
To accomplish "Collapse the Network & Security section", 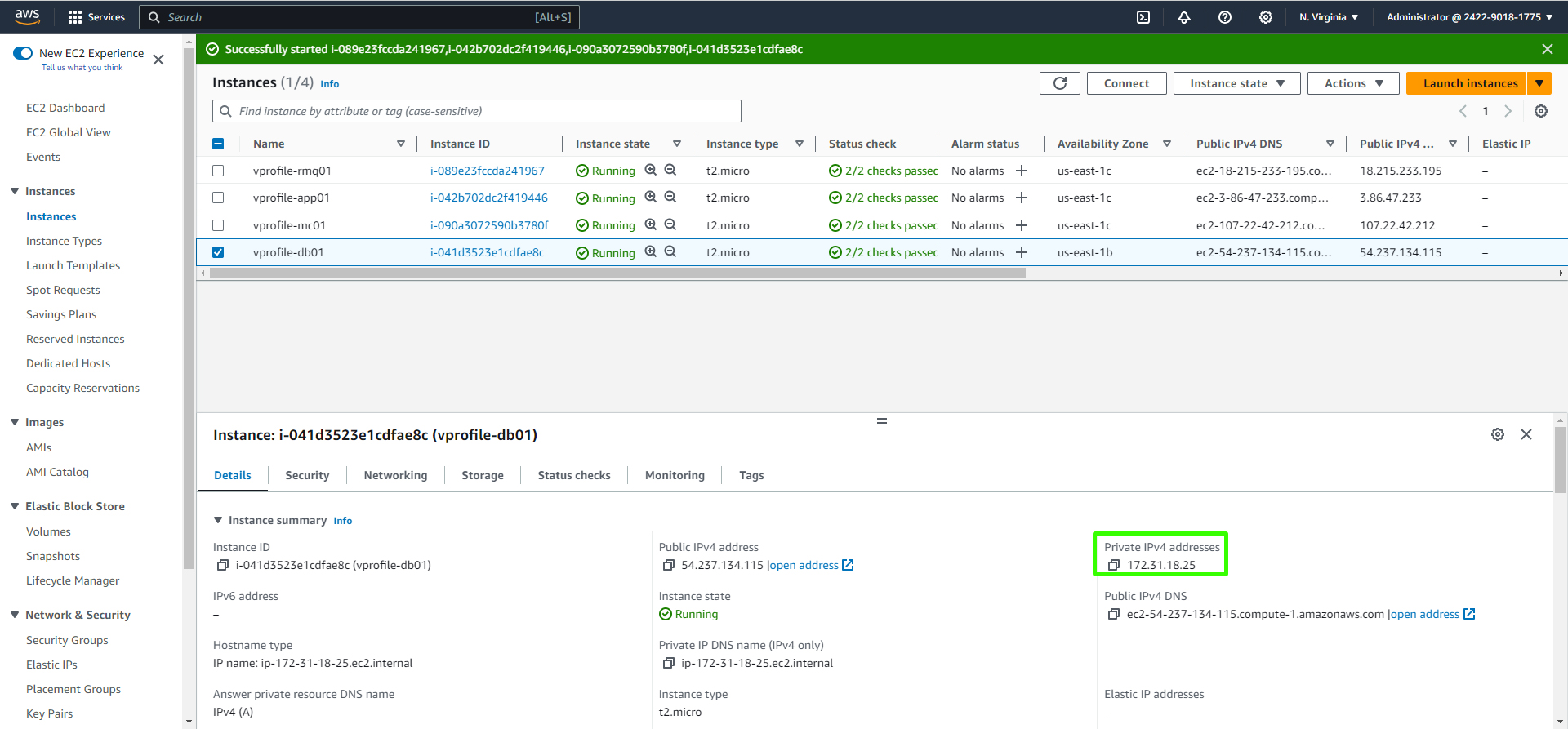I will [x=15, y=615].
